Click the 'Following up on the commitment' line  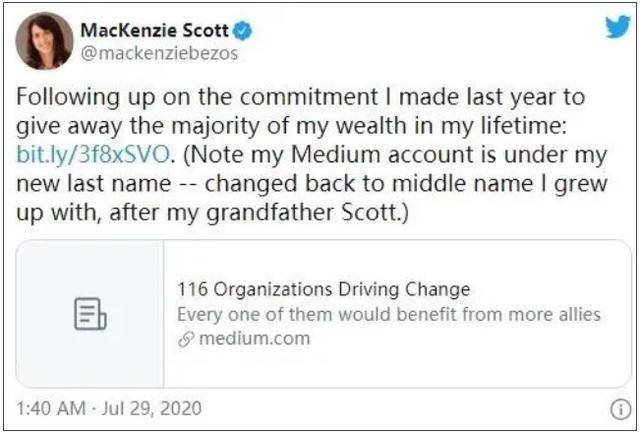click(301, 98)
